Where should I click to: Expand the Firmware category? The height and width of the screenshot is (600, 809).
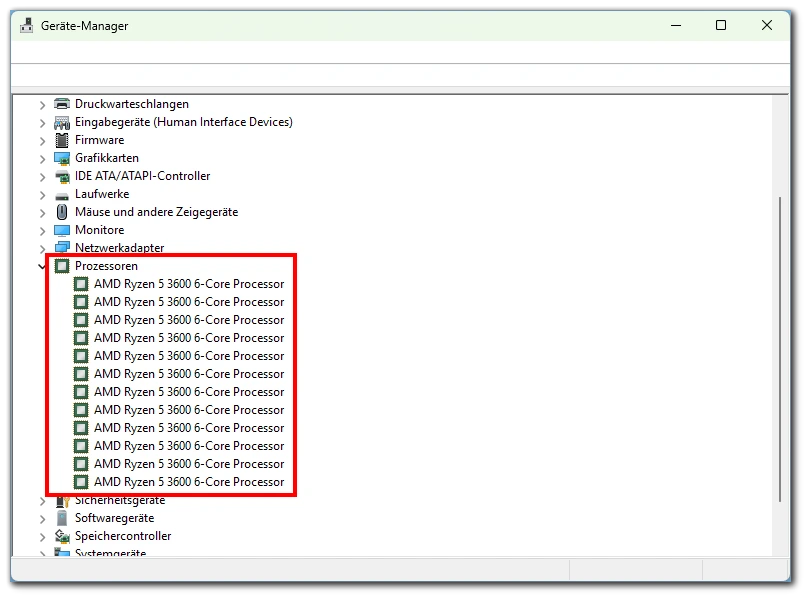[x=42, y=141]
